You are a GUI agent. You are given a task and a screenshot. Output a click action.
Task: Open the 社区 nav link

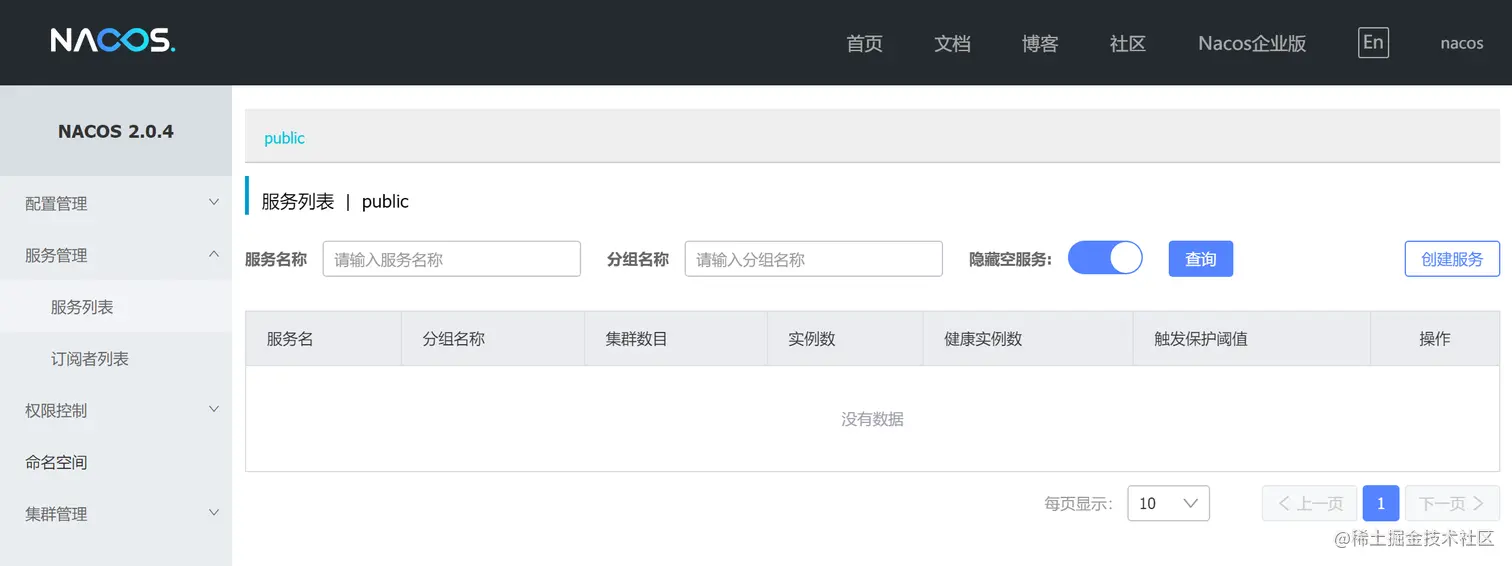click(1128, 43)
